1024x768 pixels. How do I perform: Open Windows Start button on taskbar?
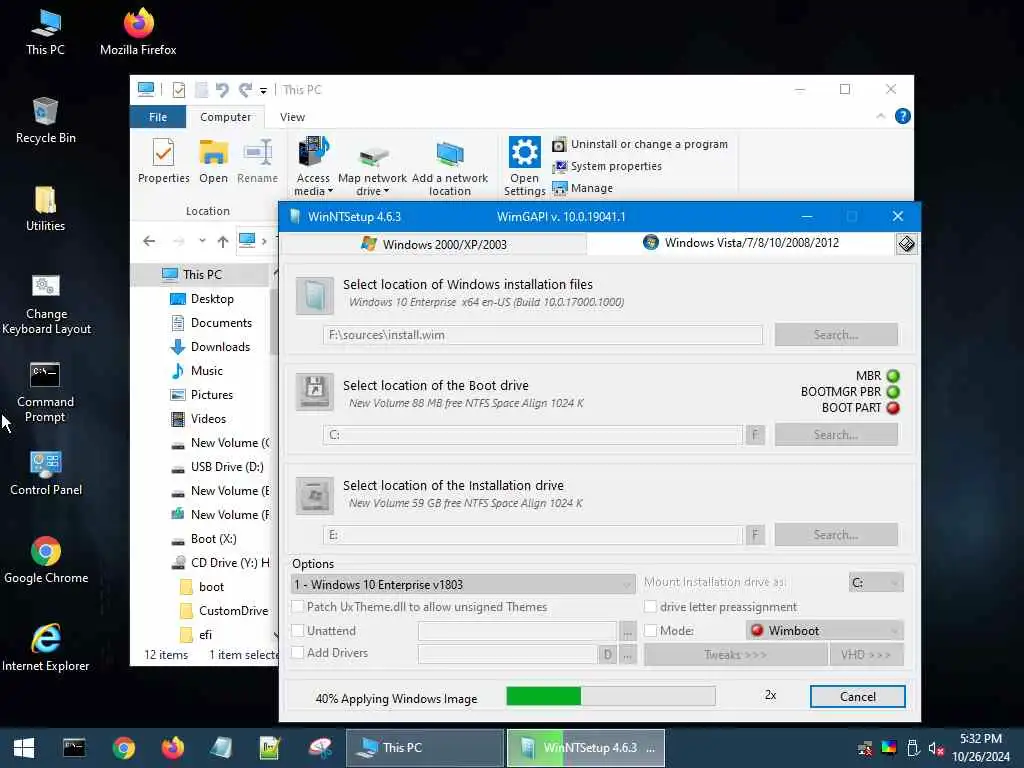24,748
